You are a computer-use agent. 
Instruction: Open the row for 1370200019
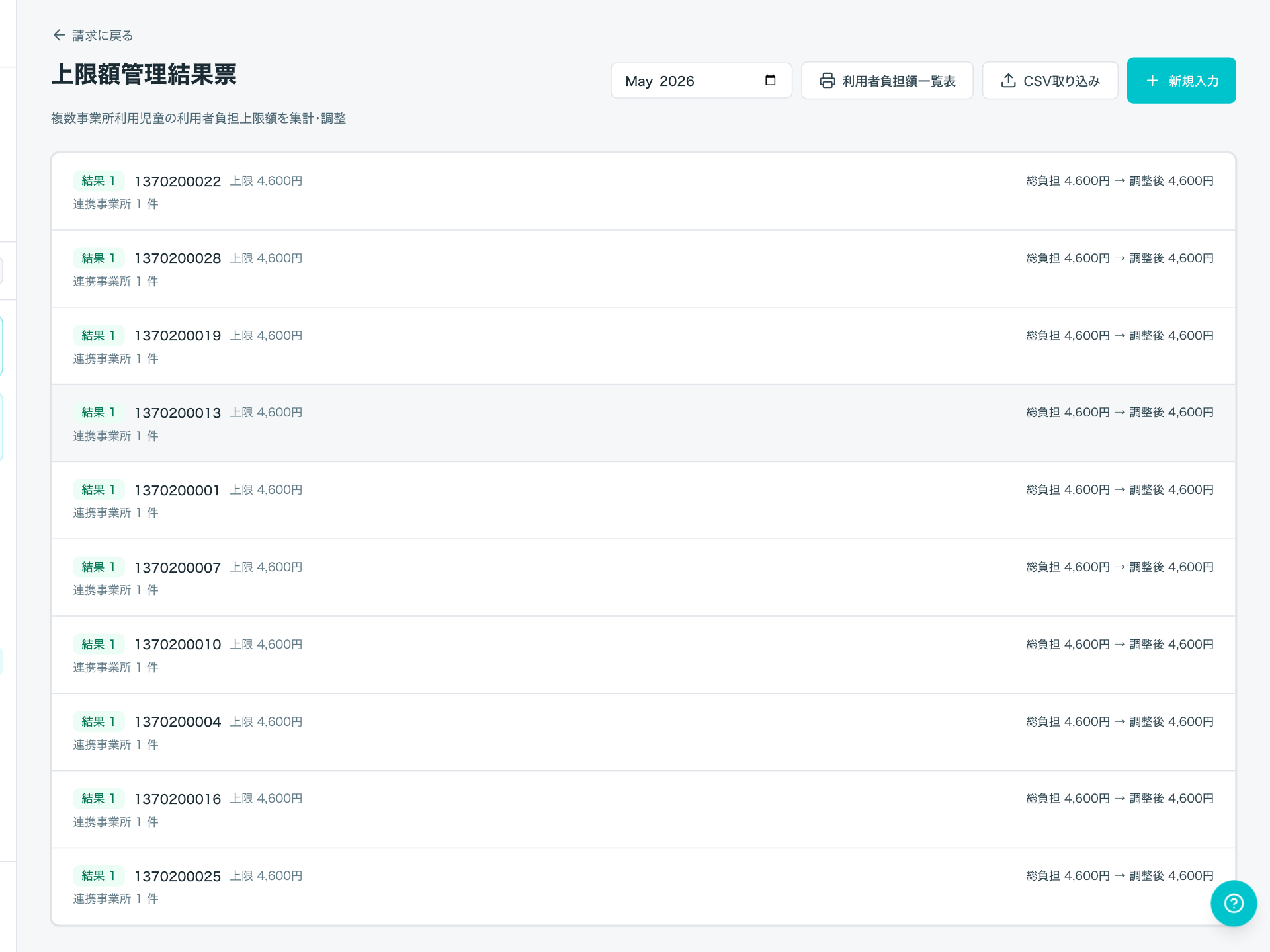coord(643,346)
